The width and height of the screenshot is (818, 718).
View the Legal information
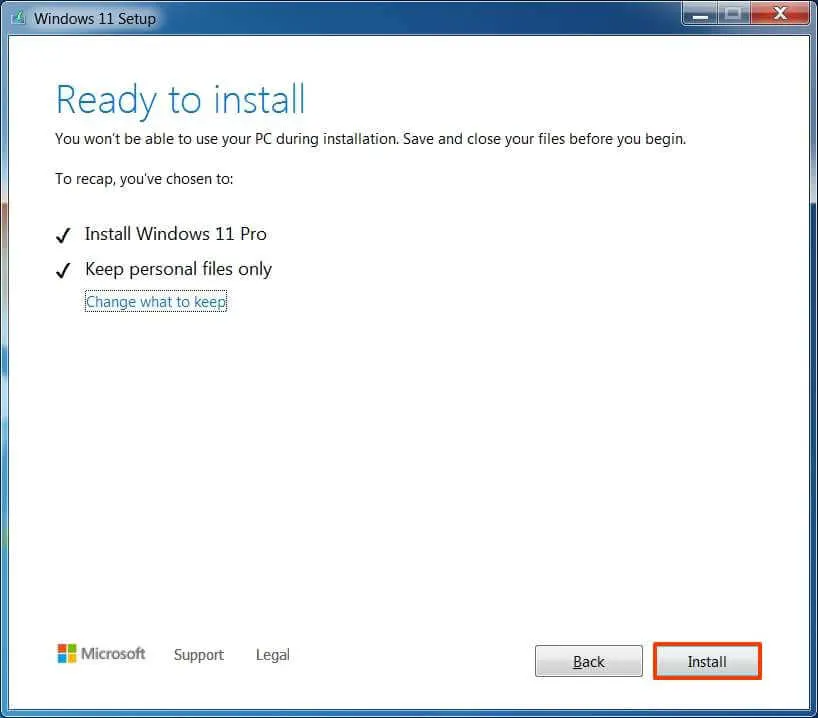272,655
